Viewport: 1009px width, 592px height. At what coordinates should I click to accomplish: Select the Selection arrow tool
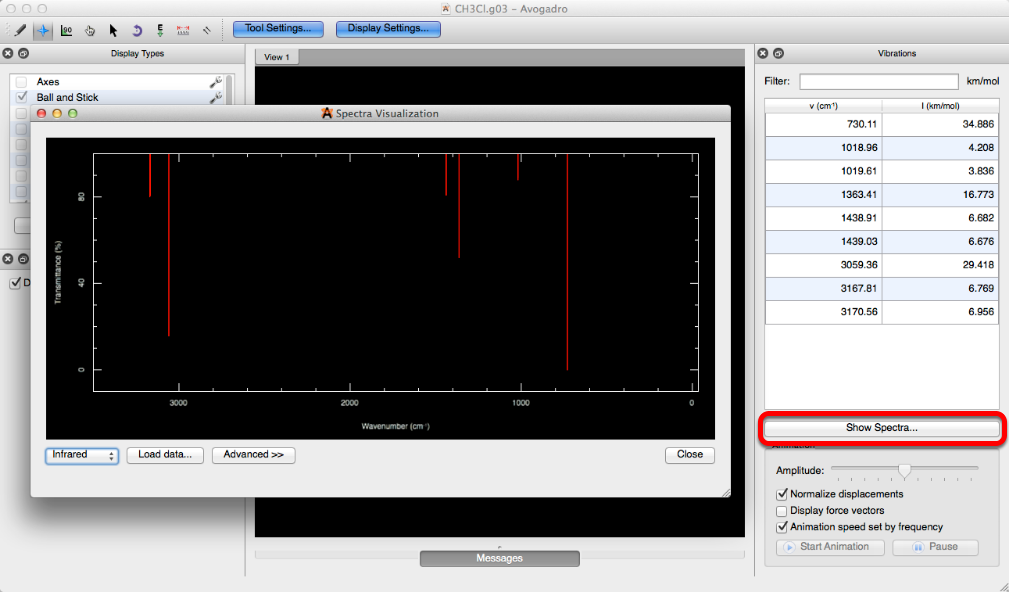click(113, 30)
